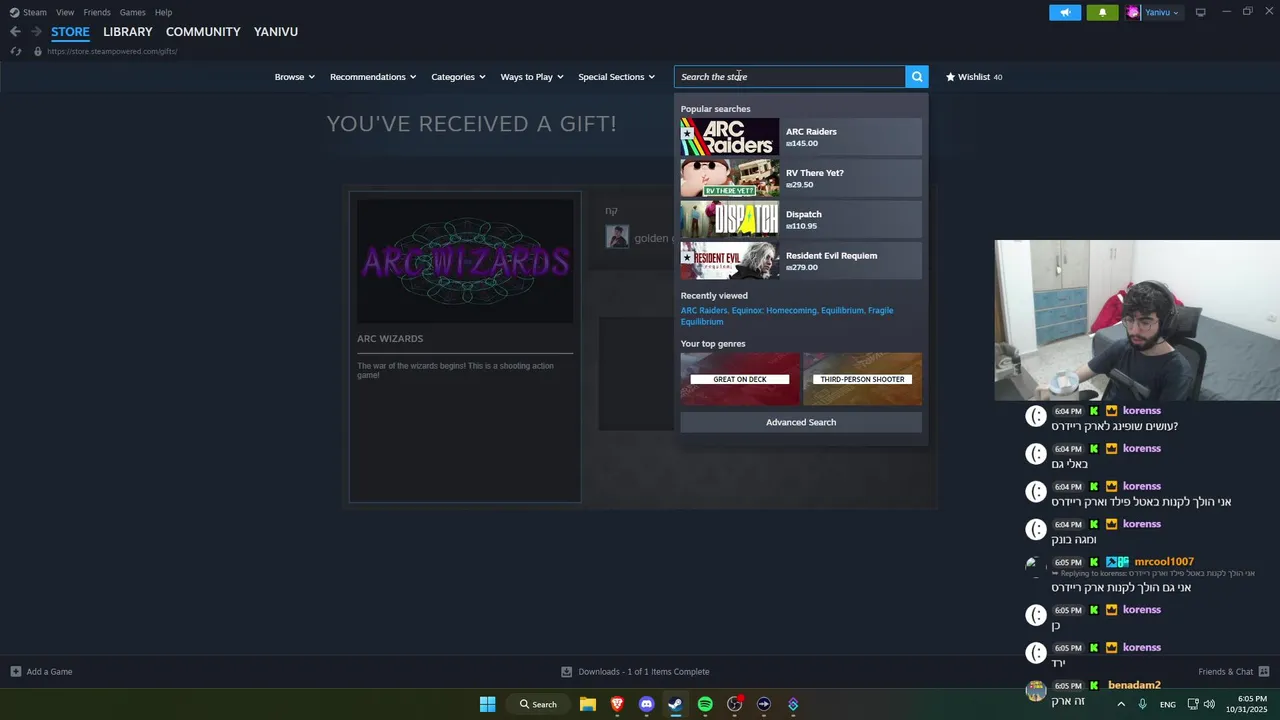Viewport: 1280px width, 720px height.
Task: Open the Help menu
Action: click(x=163, y=12)
